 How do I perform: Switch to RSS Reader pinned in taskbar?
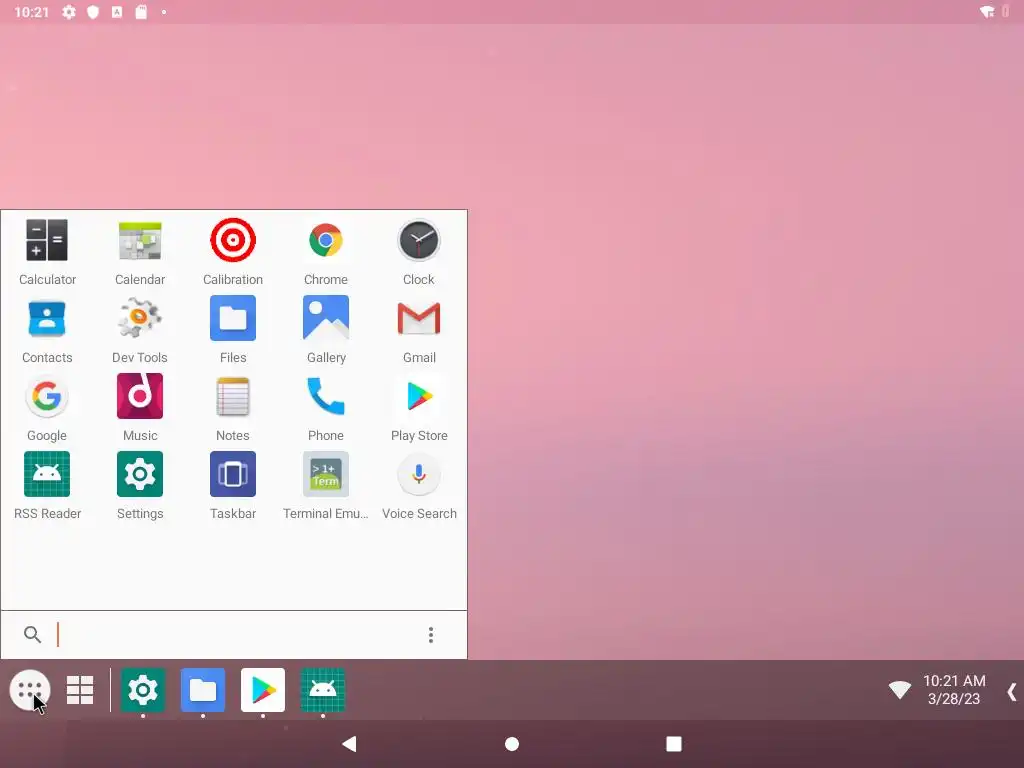(x=323, y=690)
